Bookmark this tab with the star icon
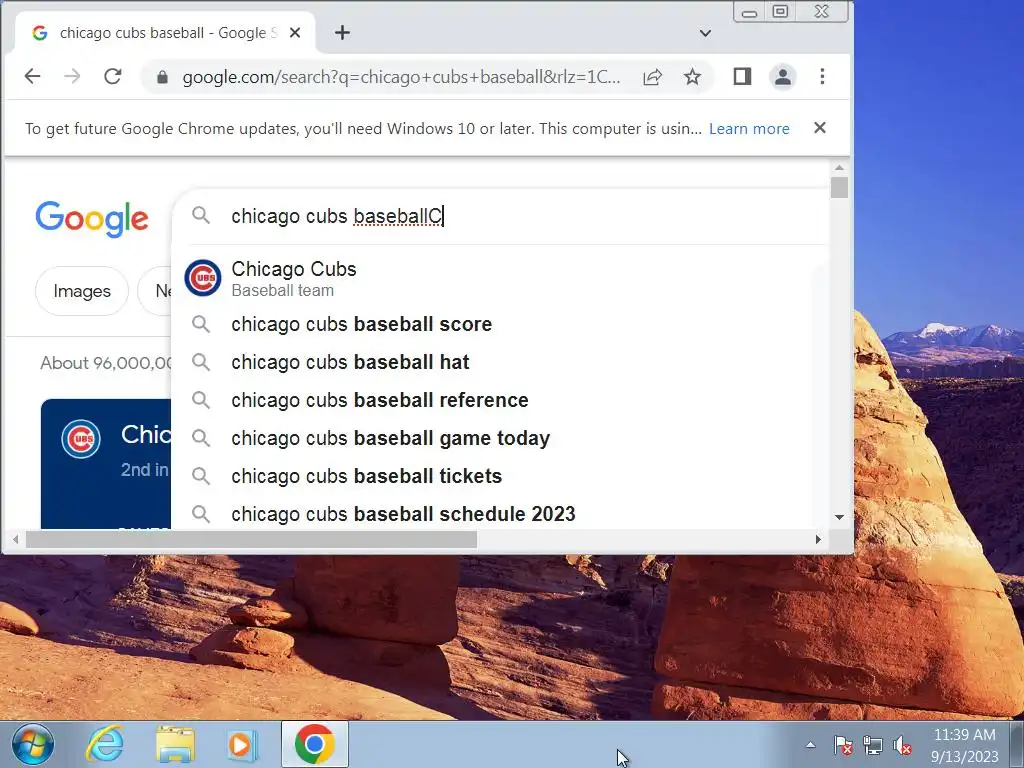This screenshot has width=1024, height=768. [692, 77]
